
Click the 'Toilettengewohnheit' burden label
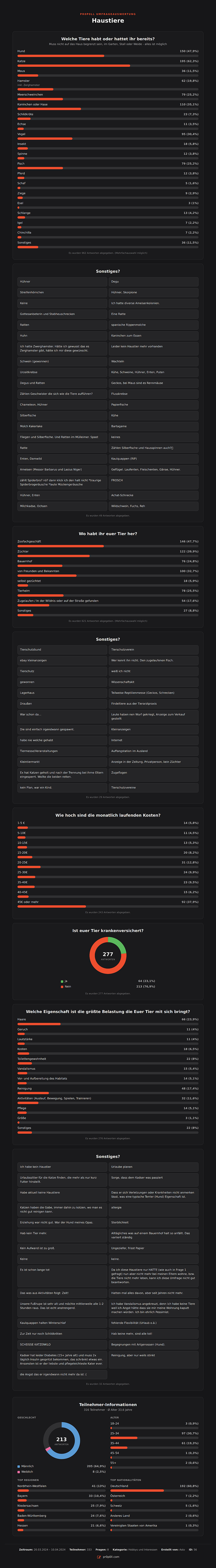pyautogui.click(x=32, y=1059)
